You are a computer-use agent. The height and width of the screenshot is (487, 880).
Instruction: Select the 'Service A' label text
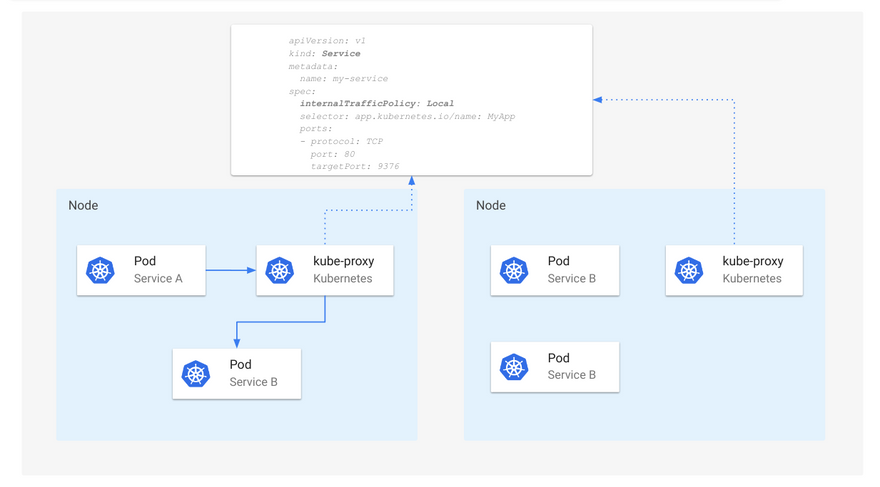158,278
